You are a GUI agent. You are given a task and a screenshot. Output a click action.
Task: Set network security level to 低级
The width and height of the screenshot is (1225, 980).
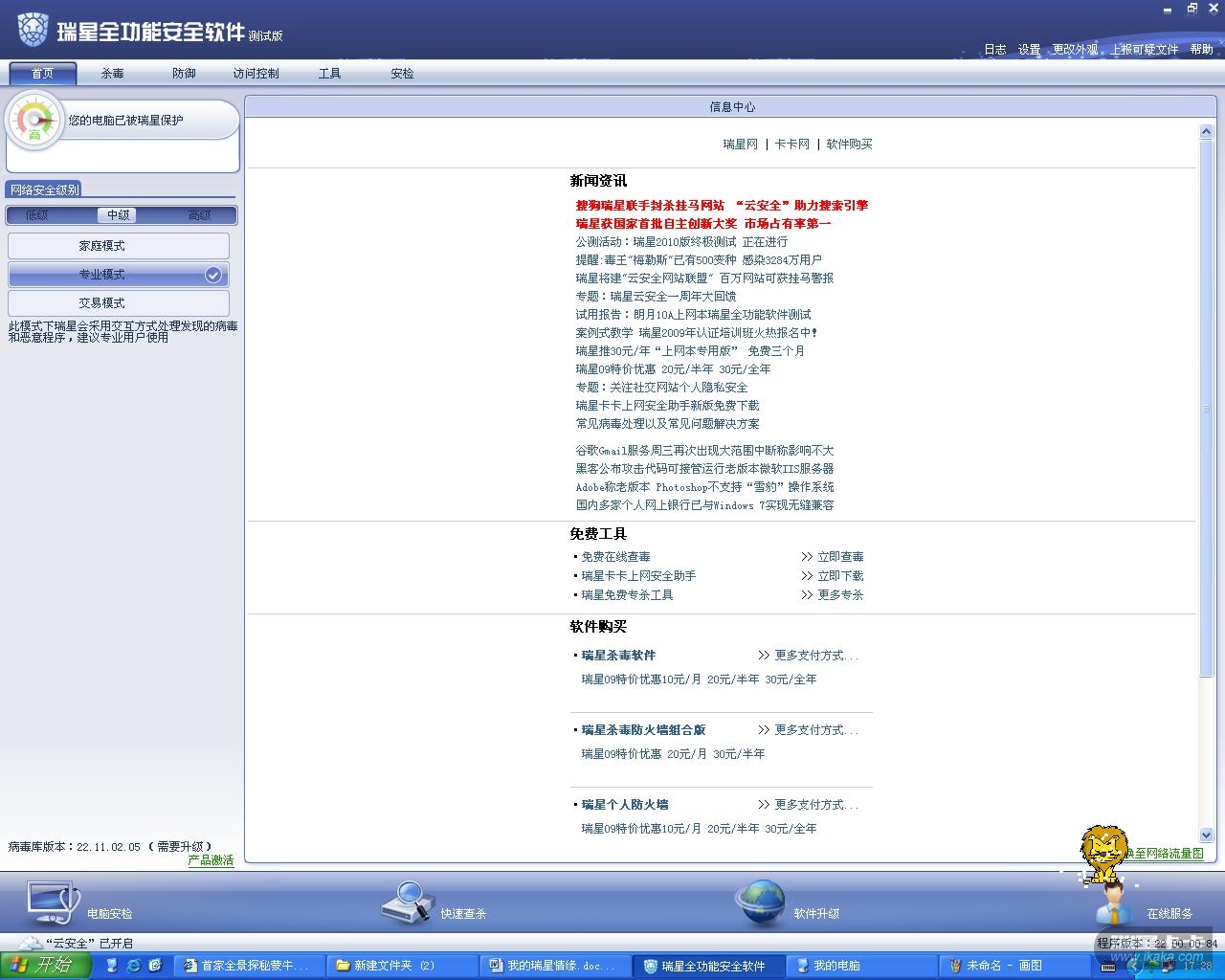[36, 215]
